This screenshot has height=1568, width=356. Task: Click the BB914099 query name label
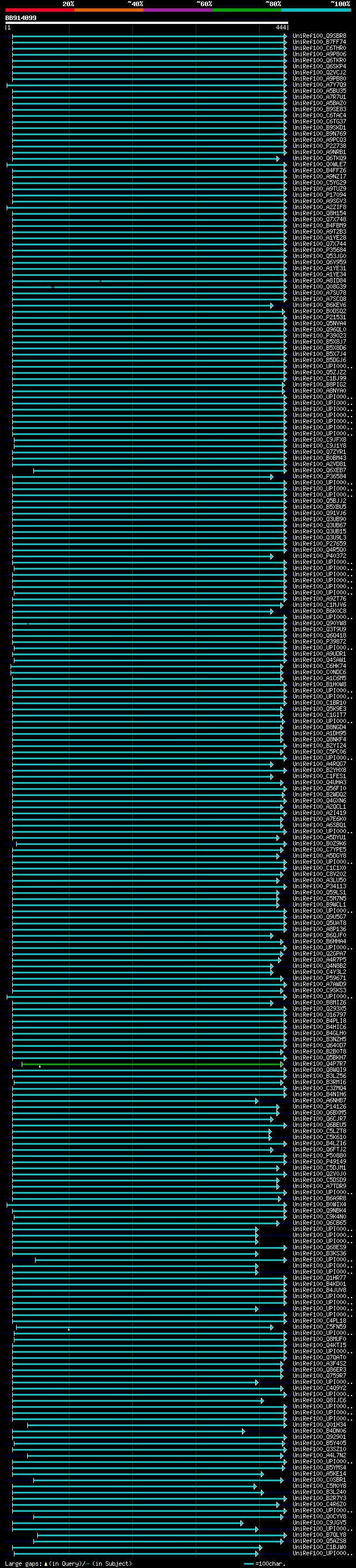(21, 18)
